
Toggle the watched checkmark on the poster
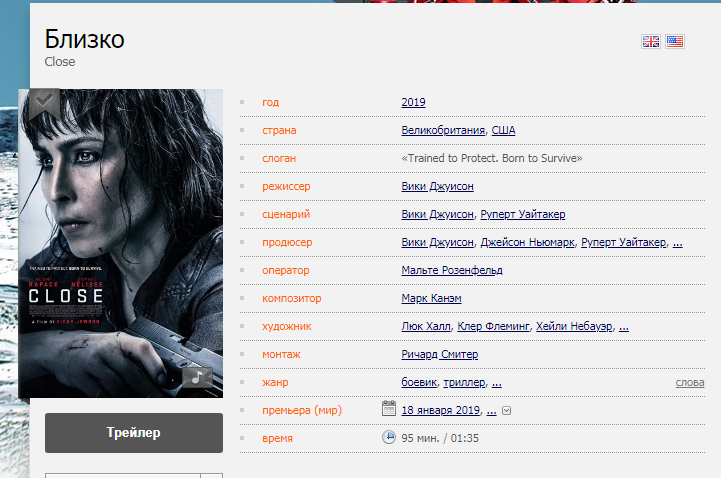(x=42, y=101)
